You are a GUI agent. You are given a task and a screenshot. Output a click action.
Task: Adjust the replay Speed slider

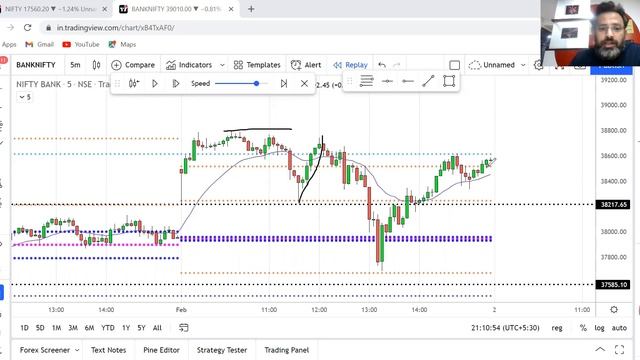click(x=242, y=84)
